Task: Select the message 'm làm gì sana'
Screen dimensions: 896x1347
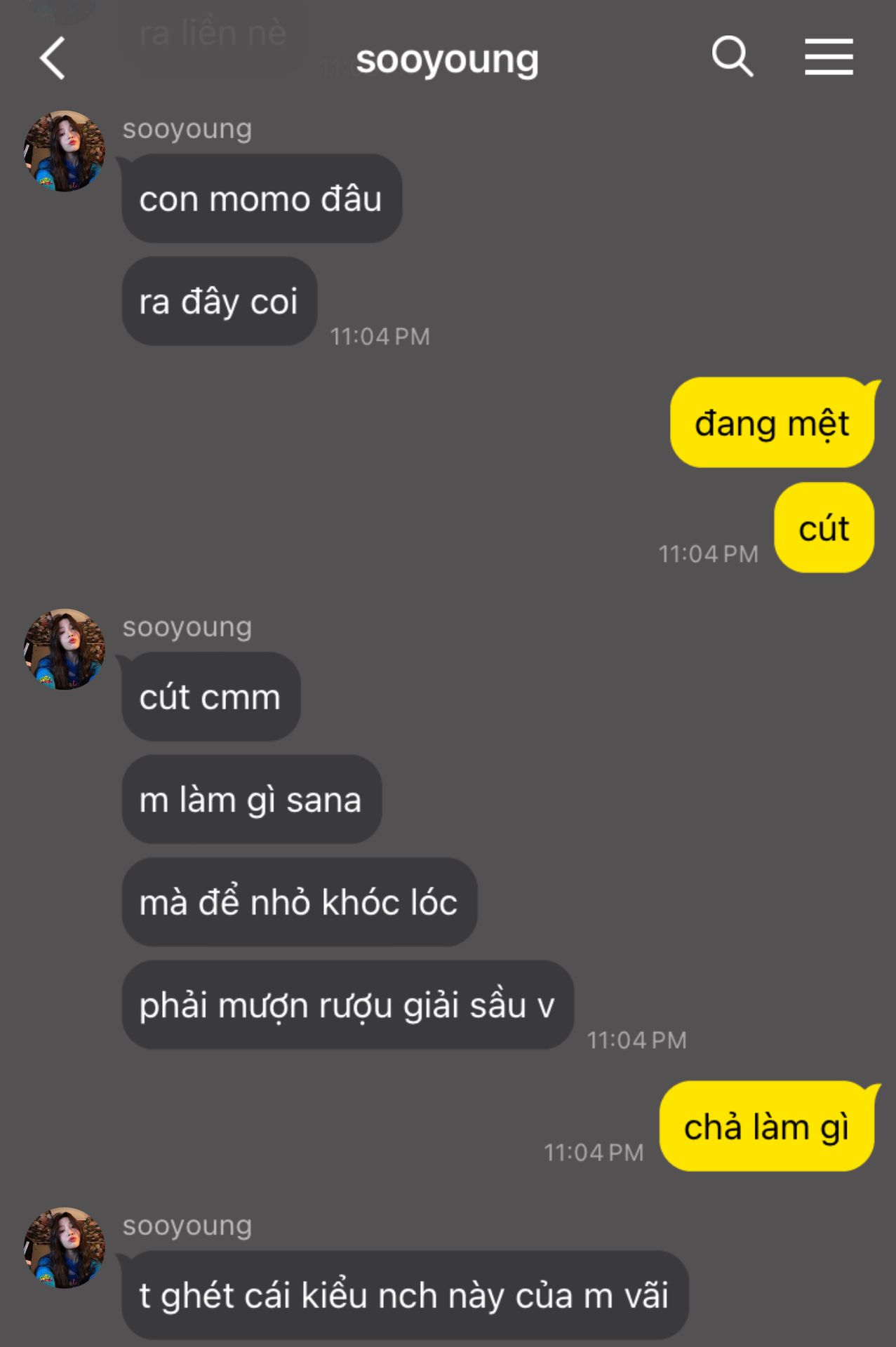Action: pos(252,799)
